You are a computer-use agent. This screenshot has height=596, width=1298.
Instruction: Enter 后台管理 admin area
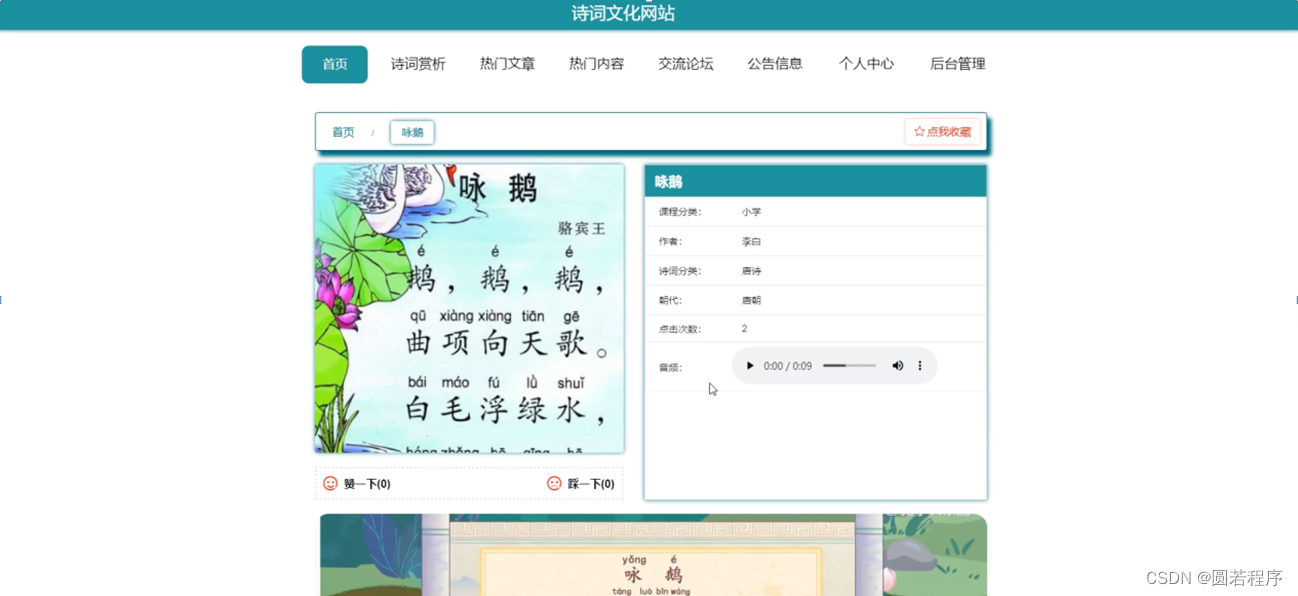point(955,63)
